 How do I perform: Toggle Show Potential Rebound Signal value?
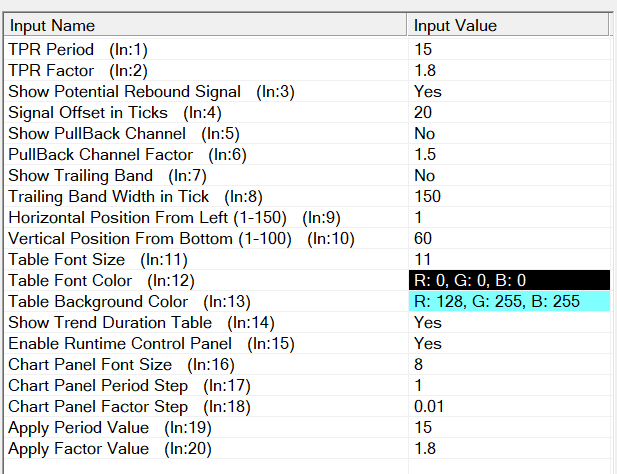[509, 92]
